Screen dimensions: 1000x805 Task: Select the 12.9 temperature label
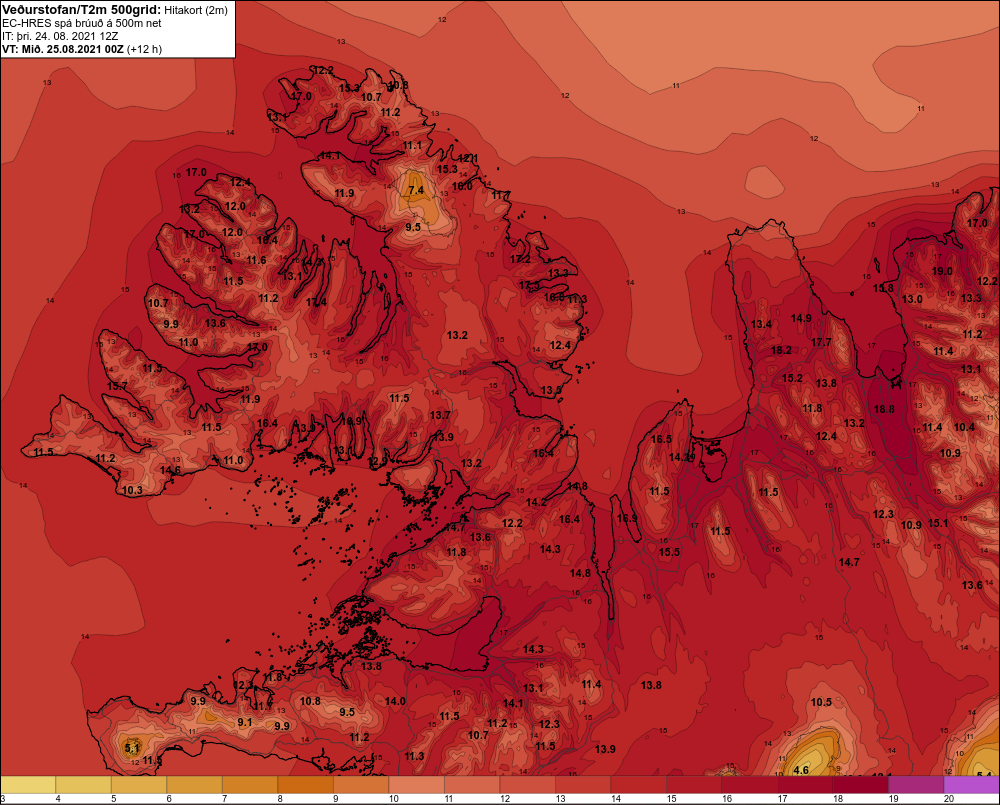[378, 461]
